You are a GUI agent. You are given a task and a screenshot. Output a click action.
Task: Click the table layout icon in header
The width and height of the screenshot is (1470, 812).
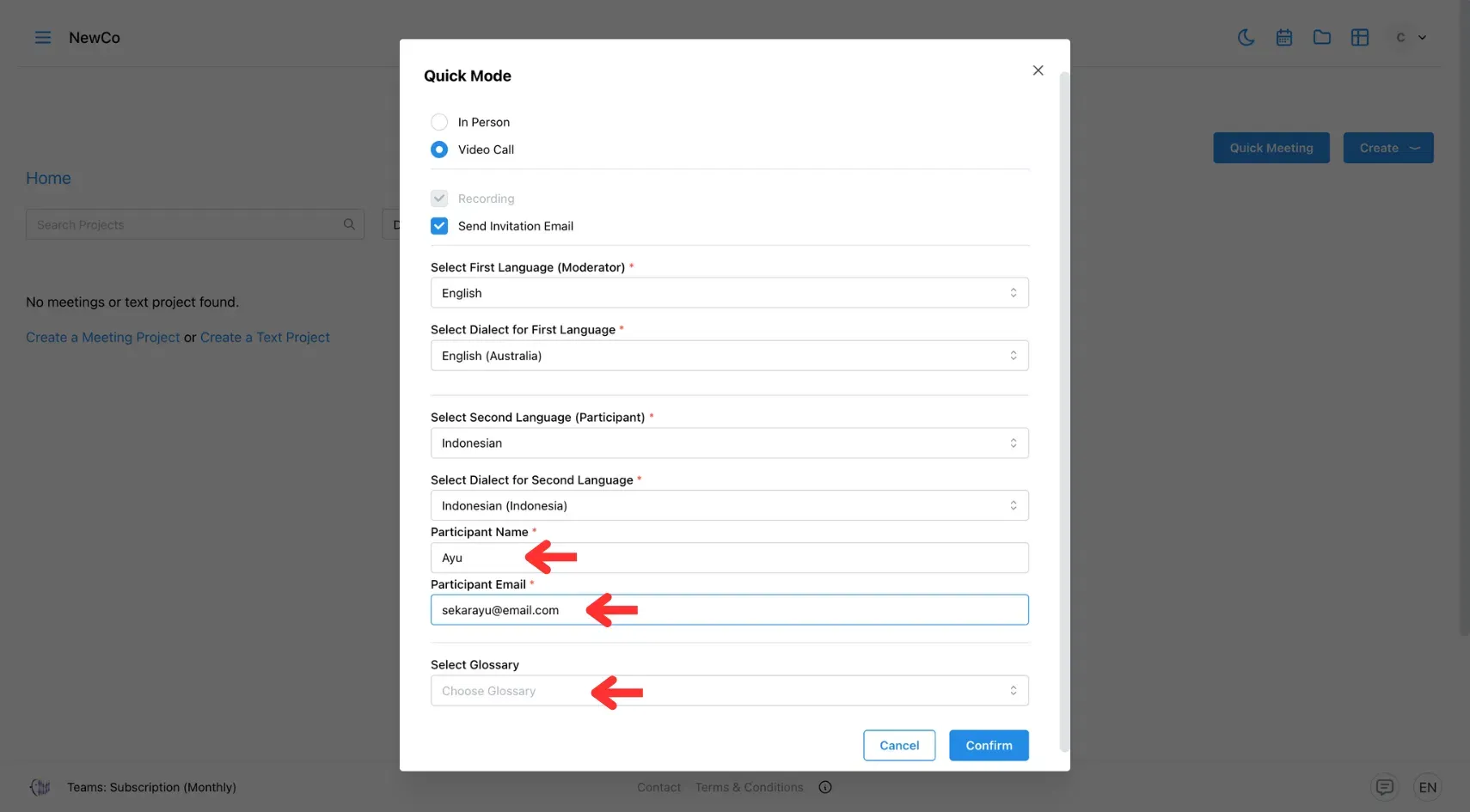pyautogui.click(x=1360, y=38)
